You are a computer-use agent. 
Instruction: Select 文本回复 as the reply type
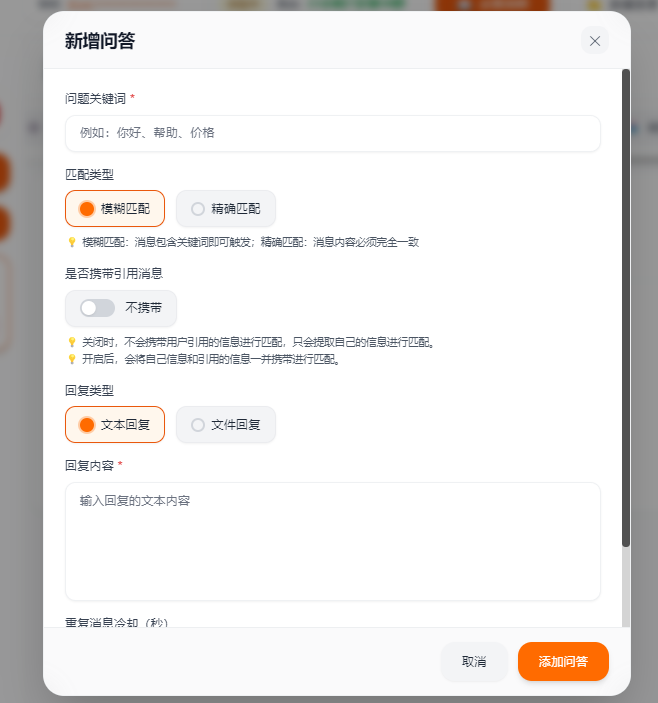pyautogui.click(x=115, y=425)
